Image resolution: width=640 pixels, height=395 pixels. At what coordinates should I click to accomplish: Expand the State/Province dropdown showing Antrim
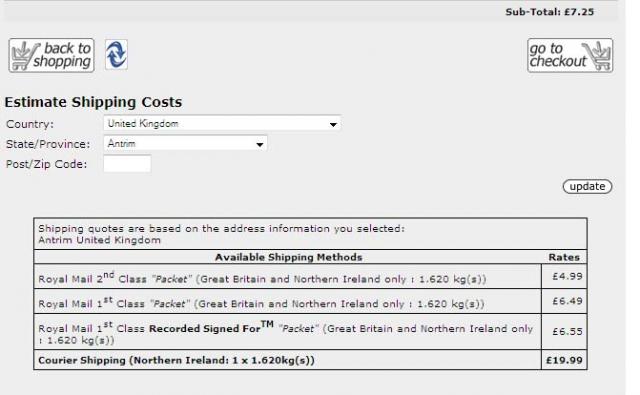pos(185,144)
